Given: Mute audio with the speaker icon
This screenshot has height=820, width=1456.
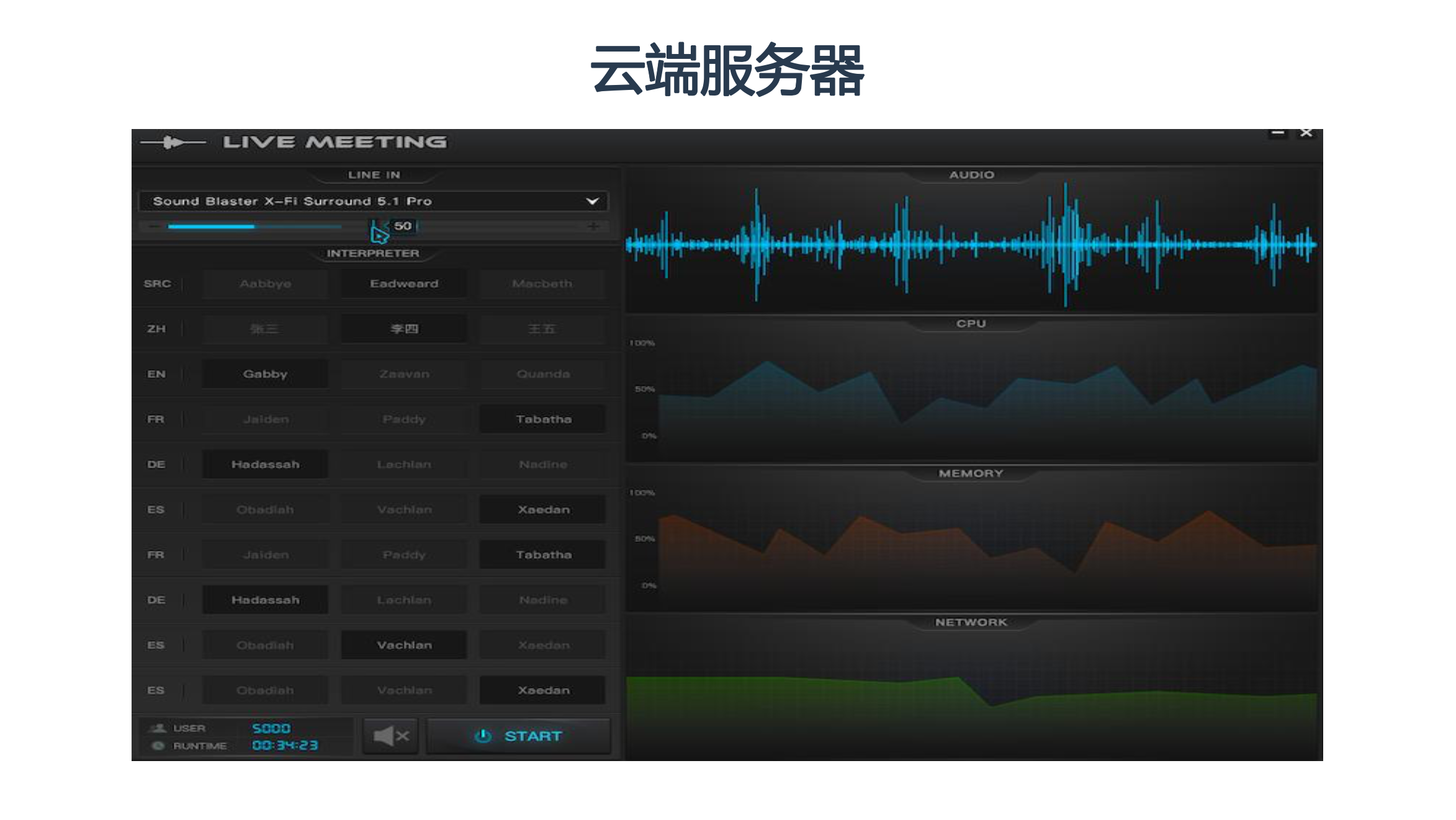Looking at the screenshot, I should (x=390, y=736).
